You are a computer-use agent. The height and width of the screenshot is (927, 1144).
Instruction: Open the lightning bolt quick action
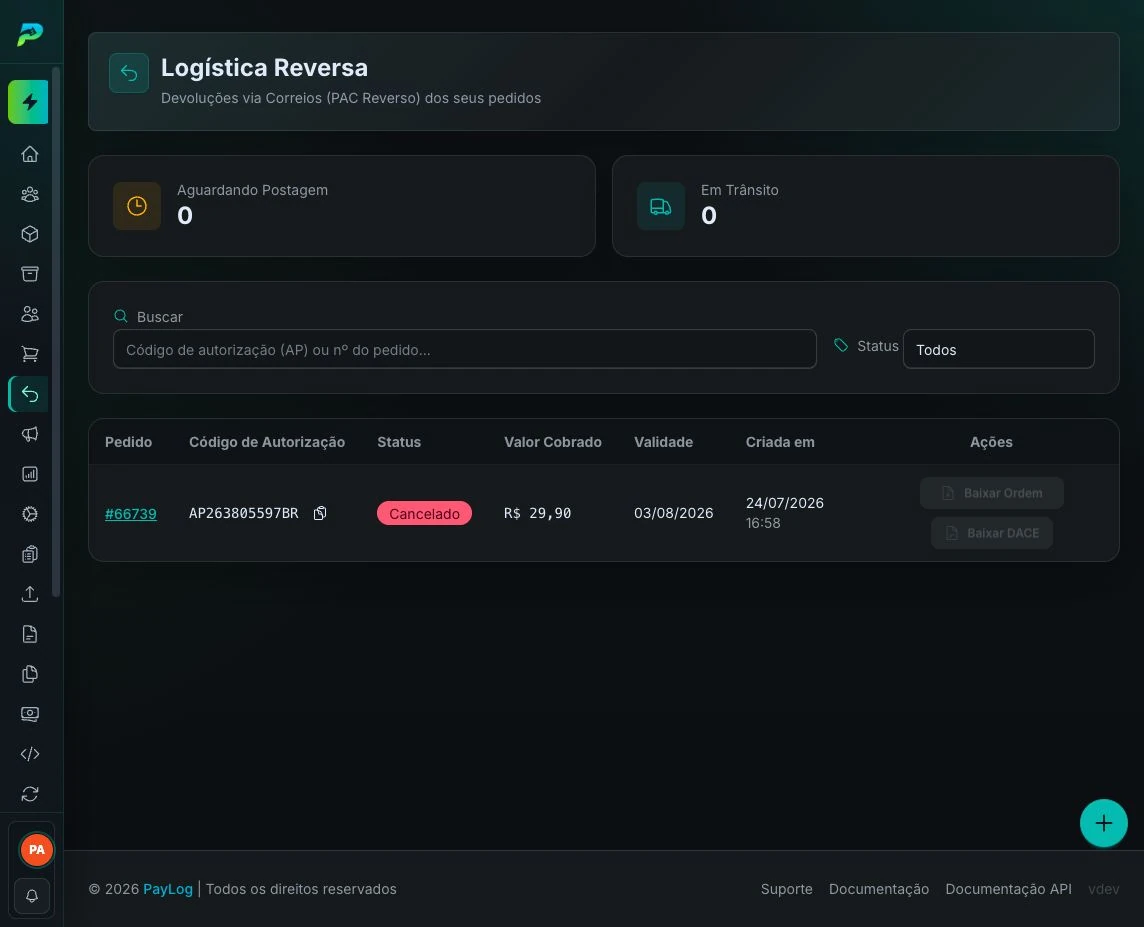pos(28,102)
